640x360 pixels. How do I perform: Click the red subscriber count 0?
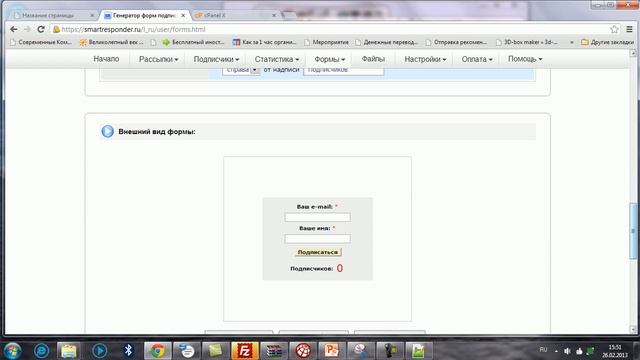pyautogui.click(x=340, y=268)
